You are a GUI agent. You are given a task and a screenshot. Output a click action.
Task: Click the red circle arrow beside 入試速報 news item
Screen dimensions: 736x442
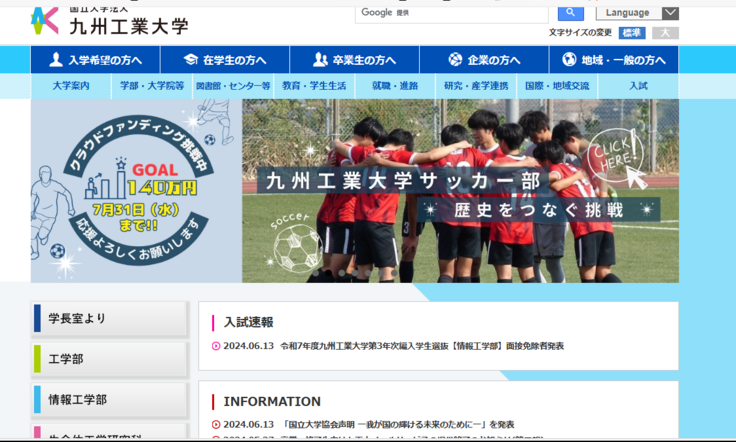(216, 346)
